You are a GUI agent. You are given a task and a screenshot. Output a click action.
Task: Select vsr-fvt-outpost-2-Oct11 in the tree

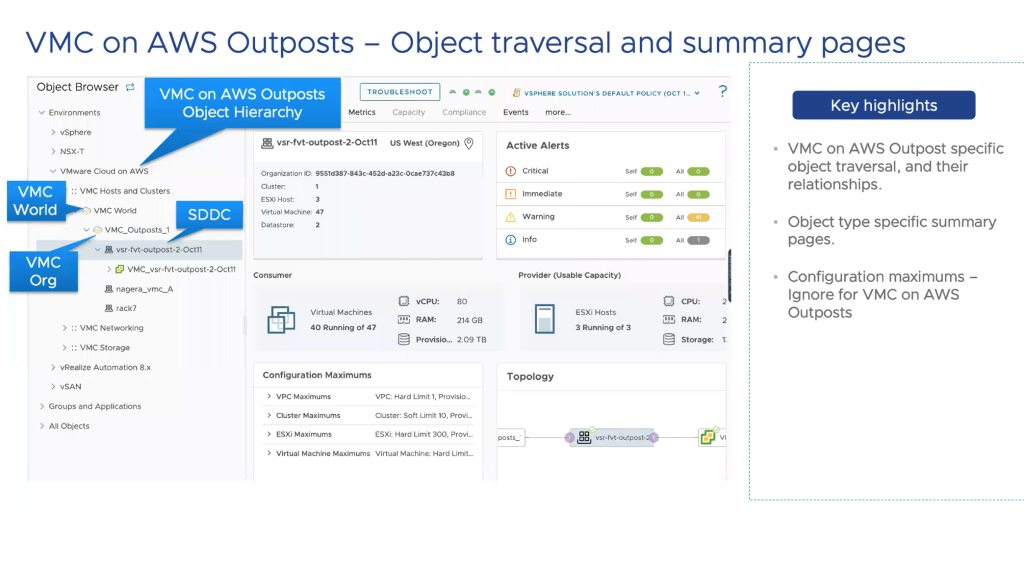tap(159, 250)
